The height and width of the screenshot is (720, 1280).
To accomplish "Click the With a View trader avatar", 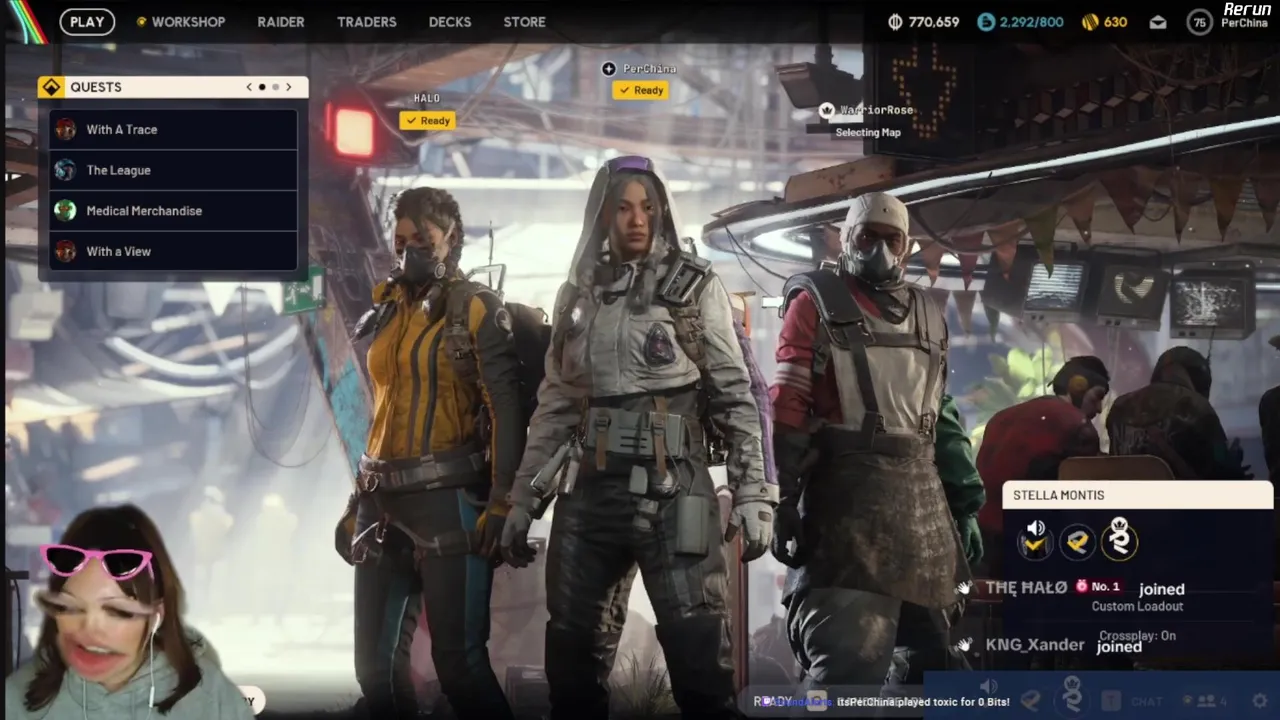I will point(65,252).
